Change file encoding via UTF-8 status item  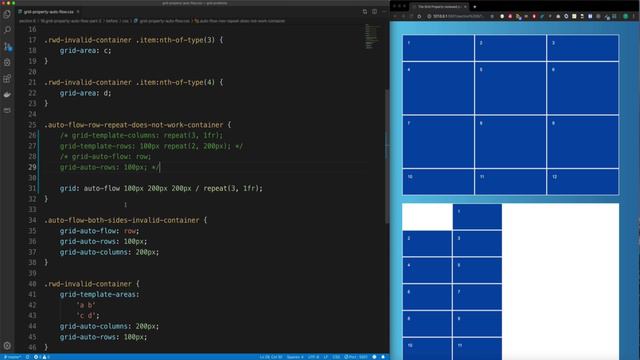(313, 357)
